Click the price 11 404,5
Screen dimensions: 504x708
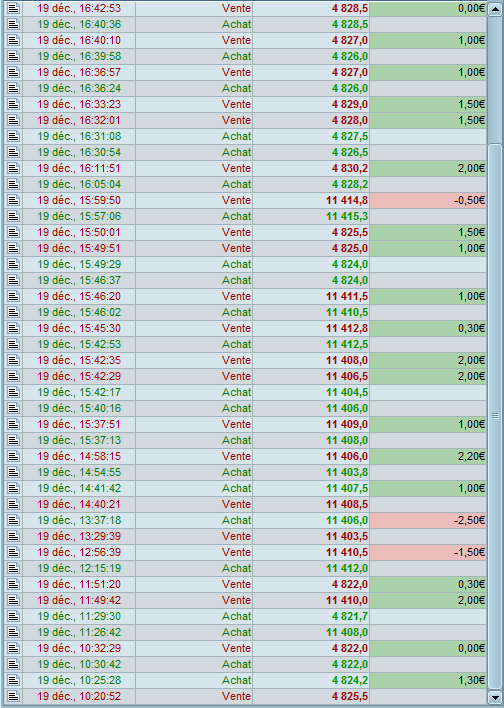(347, 392)
